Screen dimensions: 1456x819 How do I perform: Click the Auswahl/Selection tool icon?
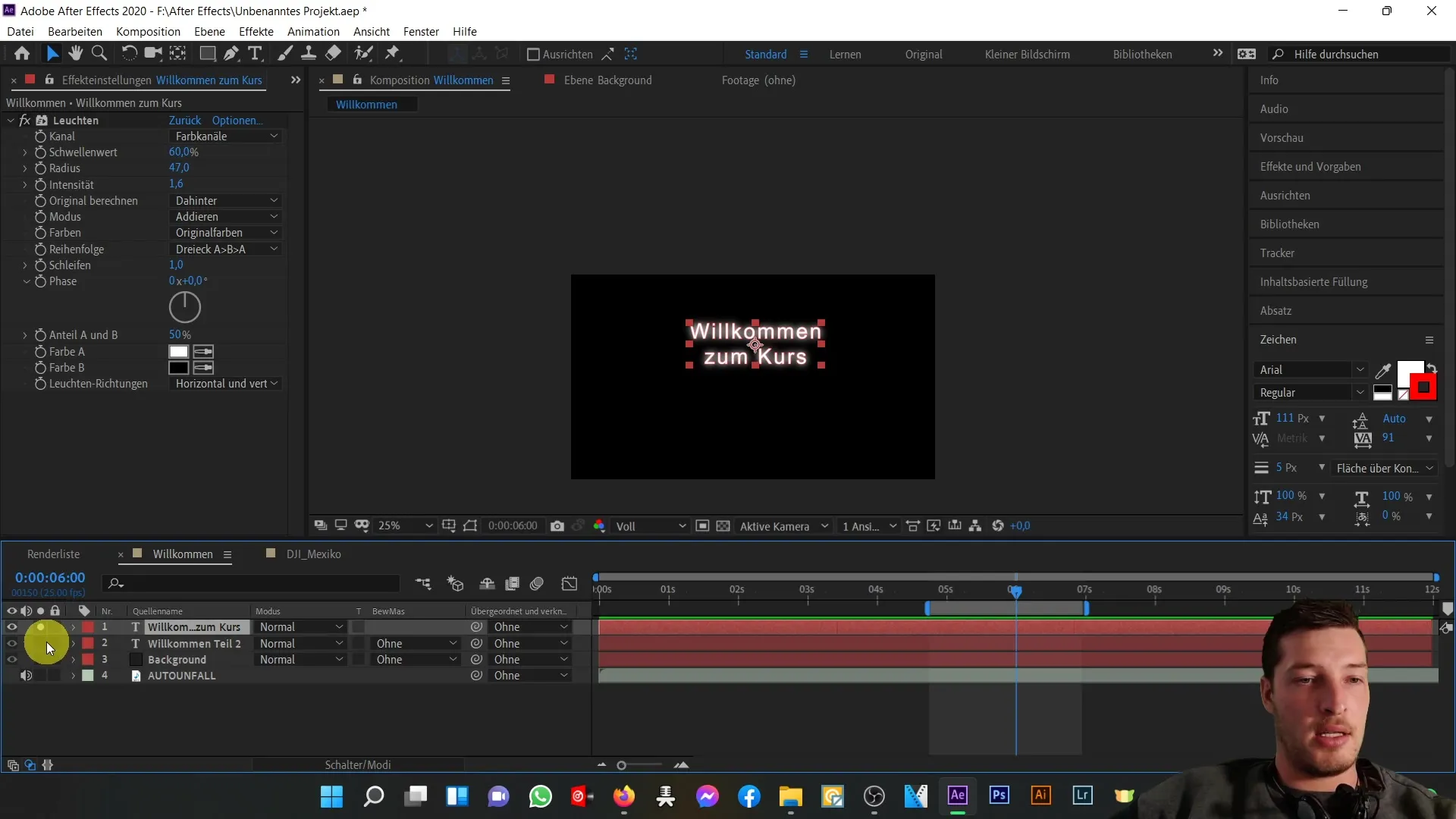coord(52,53)
